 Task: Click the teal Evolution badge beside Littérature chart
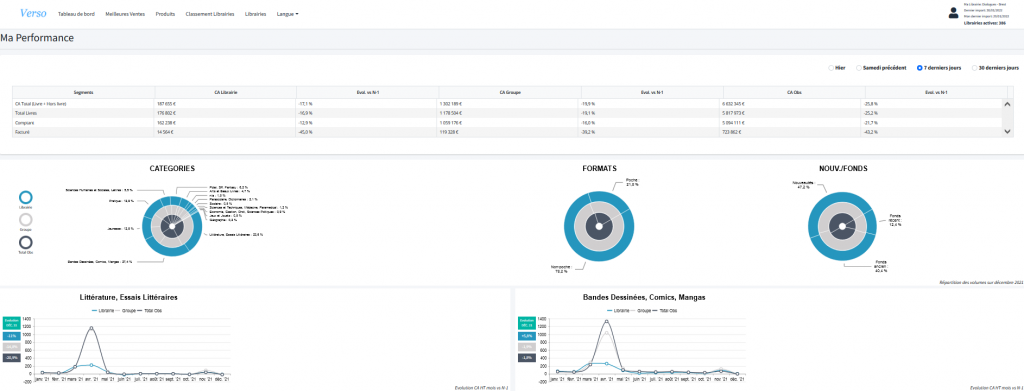point(11,322)
